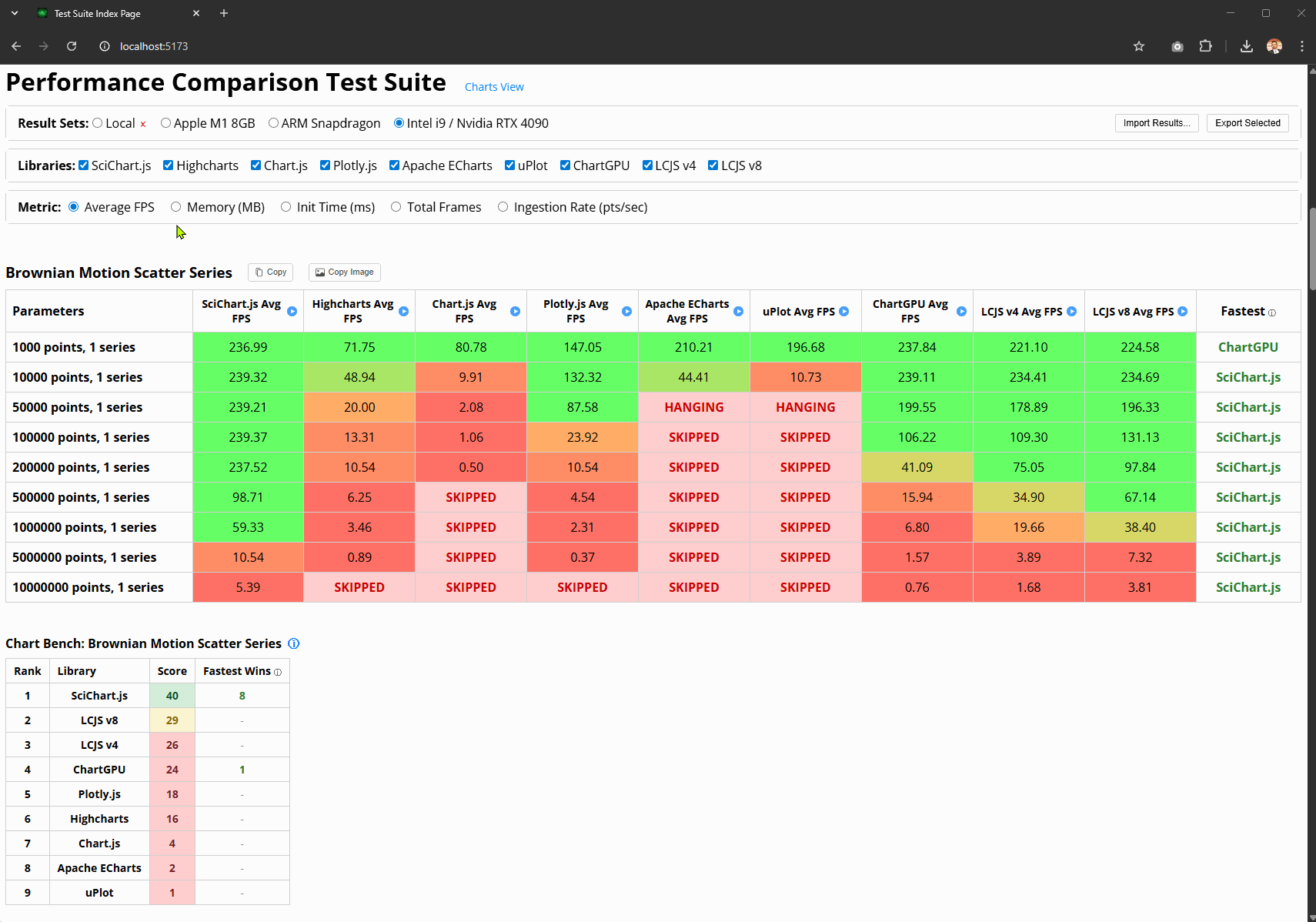The image size is (1316, 922).
Task: Click info icon next to Chart Bench heading
Action: tap(293, 643)
